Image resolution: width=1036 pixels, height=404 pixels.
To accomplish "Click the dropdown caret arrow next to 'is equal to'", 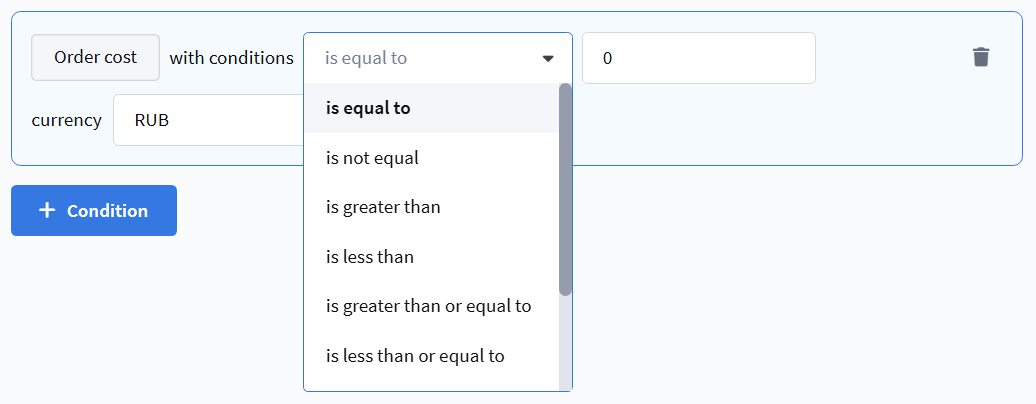I will [547, 58].
